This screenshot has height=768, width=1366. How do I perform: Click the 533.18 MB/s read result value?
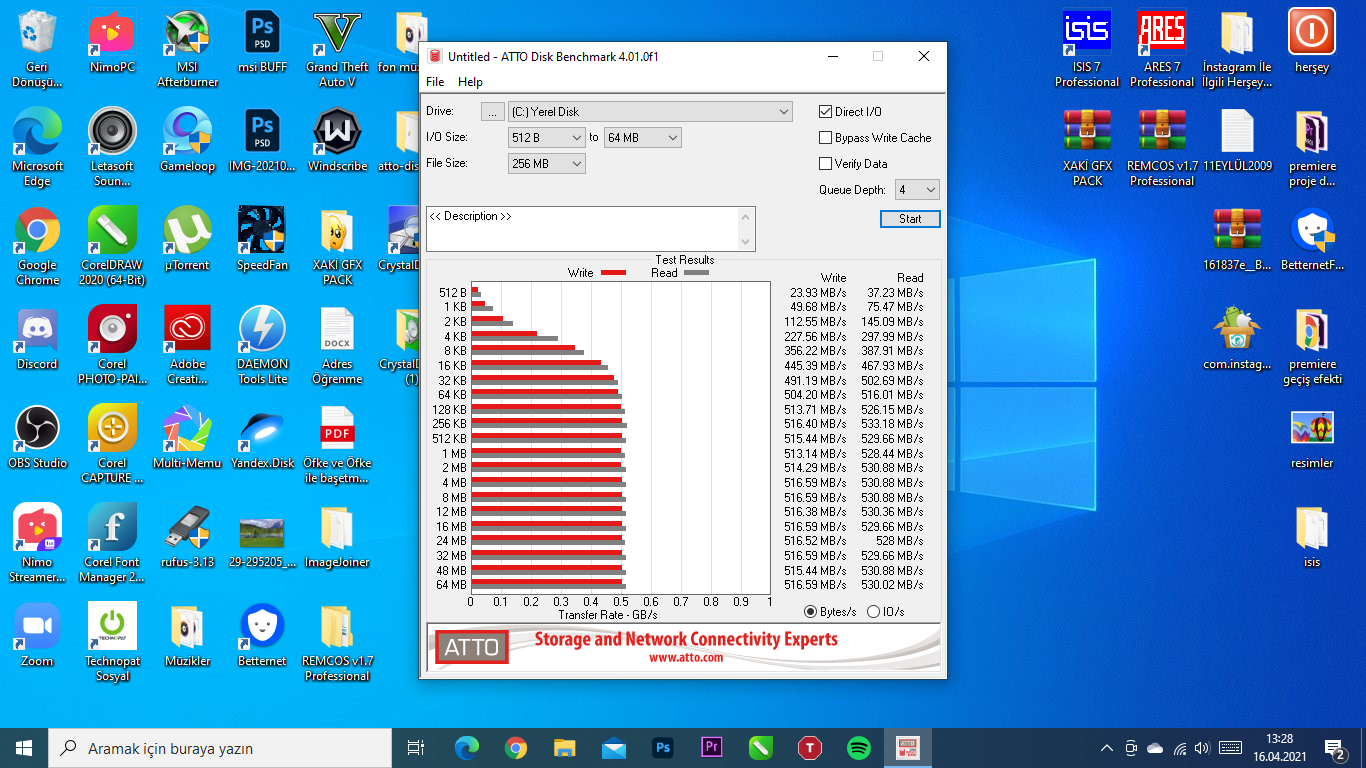click(x=892, y=424)
